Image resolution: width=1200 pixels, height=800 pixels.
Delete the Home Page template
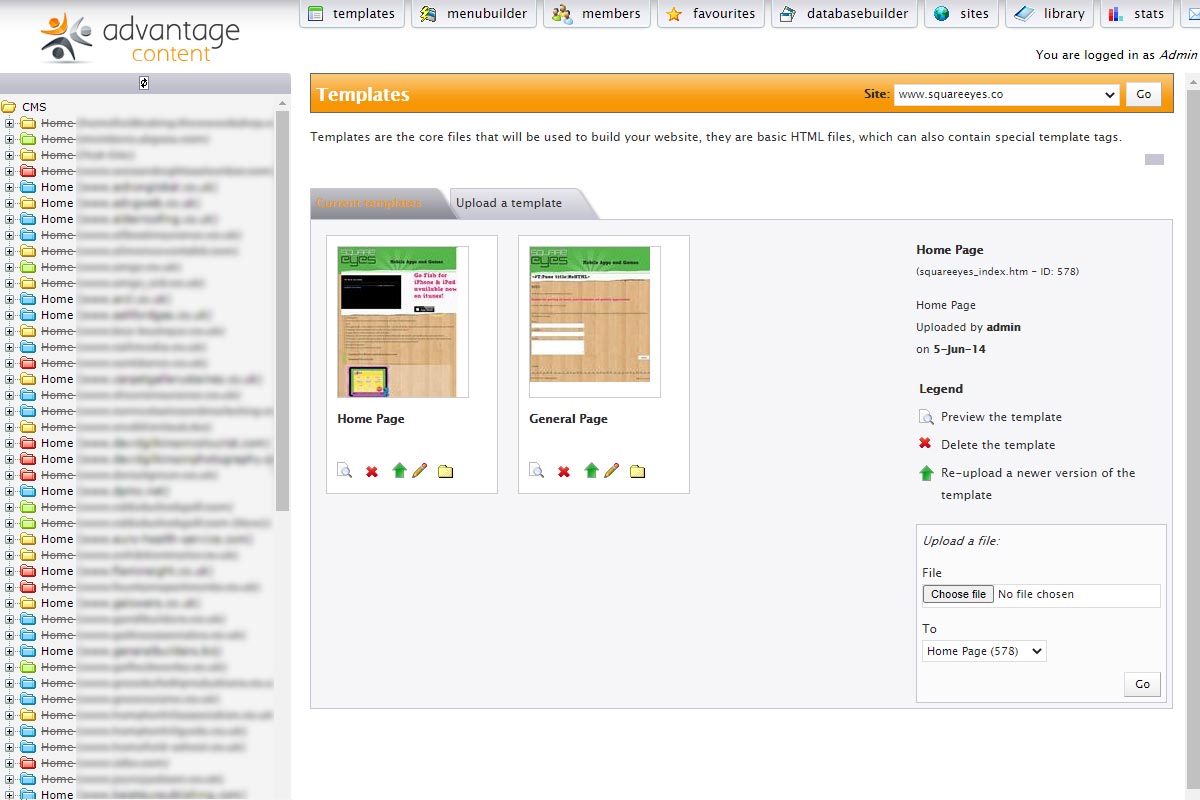pyautogui.click(x=372, y=471)
